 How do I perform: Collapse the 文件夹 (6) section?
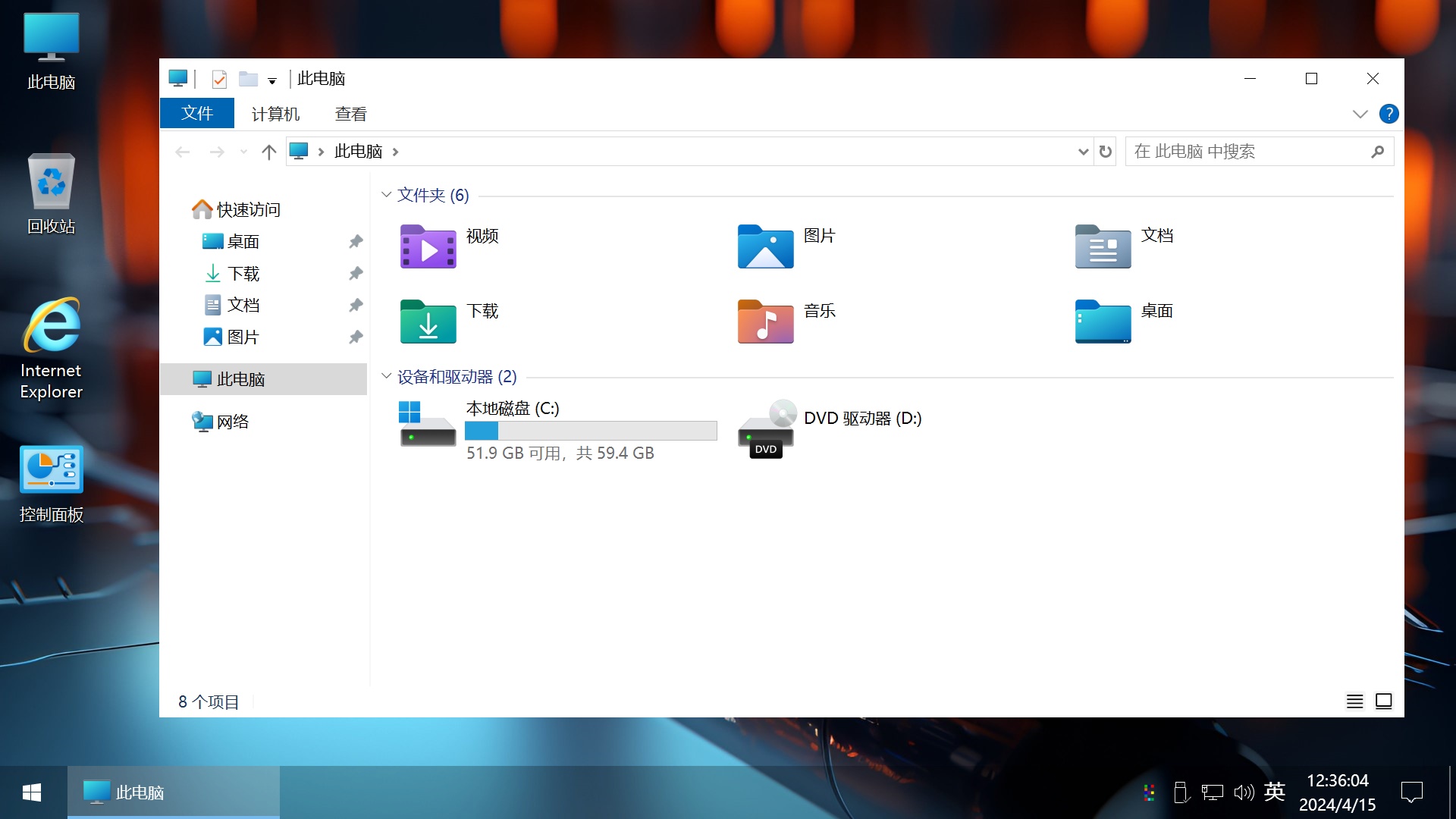point(387,194)
